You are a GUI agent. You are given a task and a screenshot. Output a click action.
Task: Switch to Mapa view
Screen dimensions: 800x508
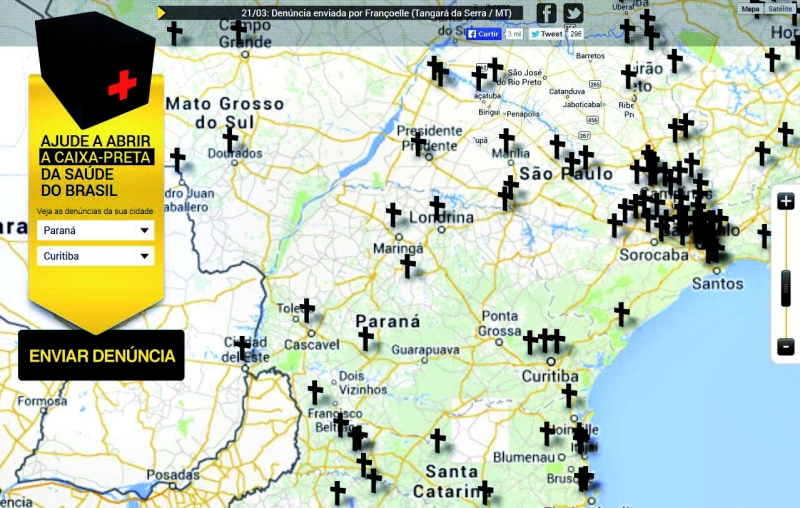(x=750, y=9)
